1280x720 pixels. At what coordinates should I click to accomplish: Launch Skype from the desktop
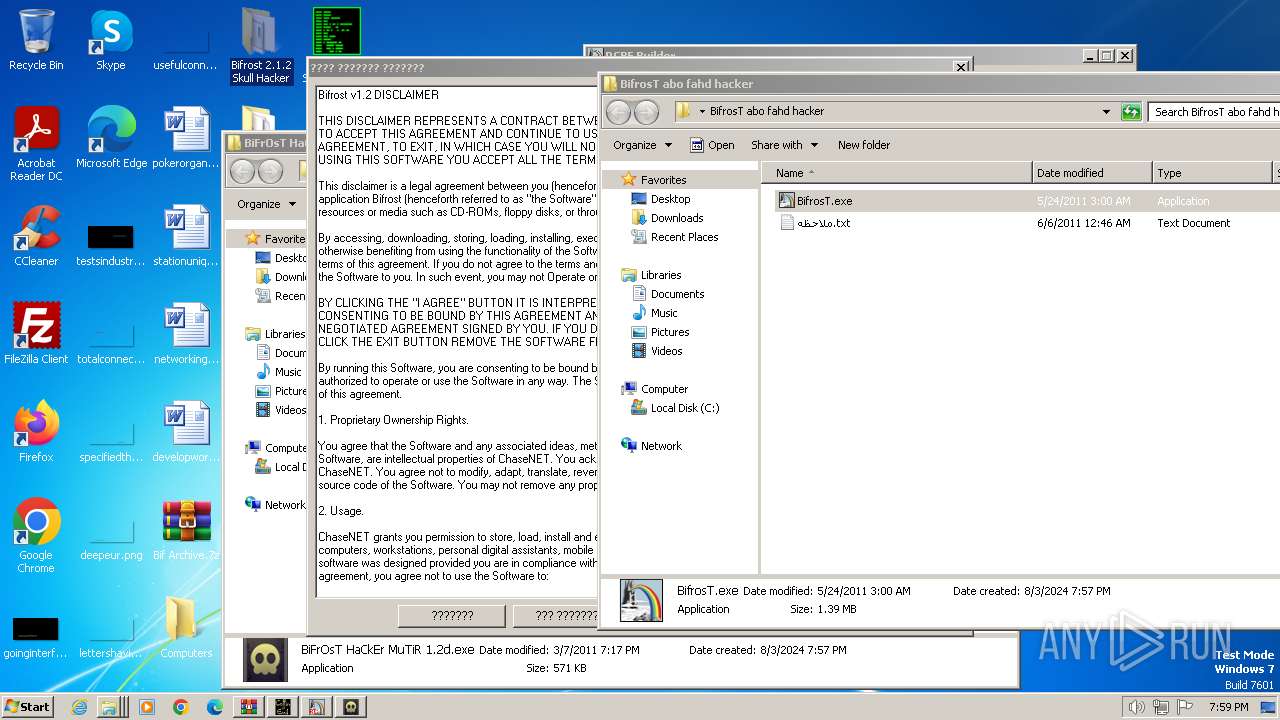click(x=110, y=40)
